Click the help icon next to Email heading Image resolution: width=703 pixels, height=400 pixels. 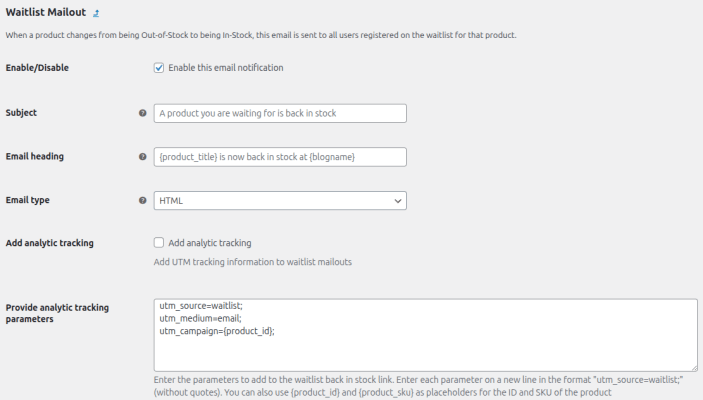point(142,157)
